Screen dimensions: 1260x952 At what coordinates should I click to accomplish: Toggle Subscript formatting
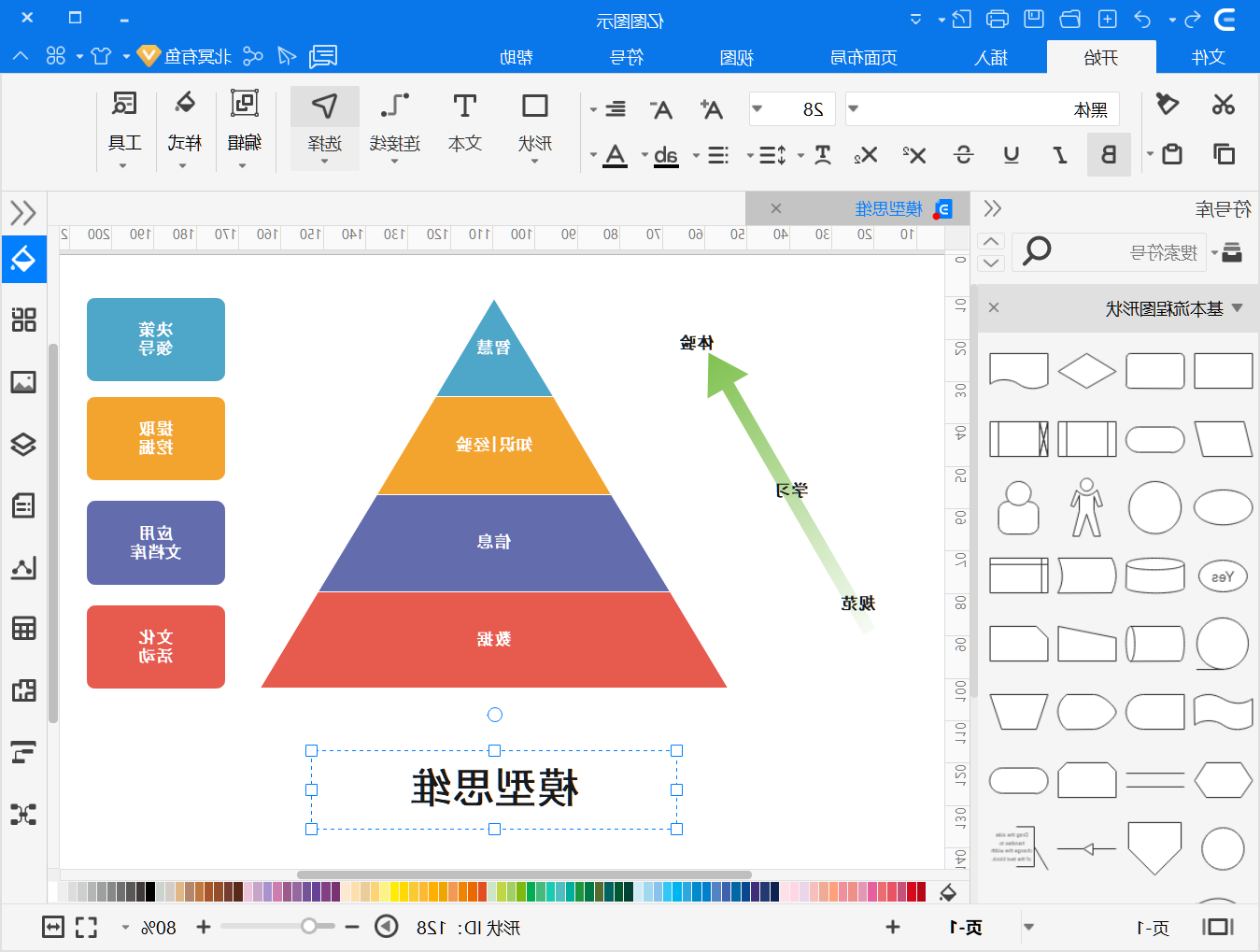point(866,155)
